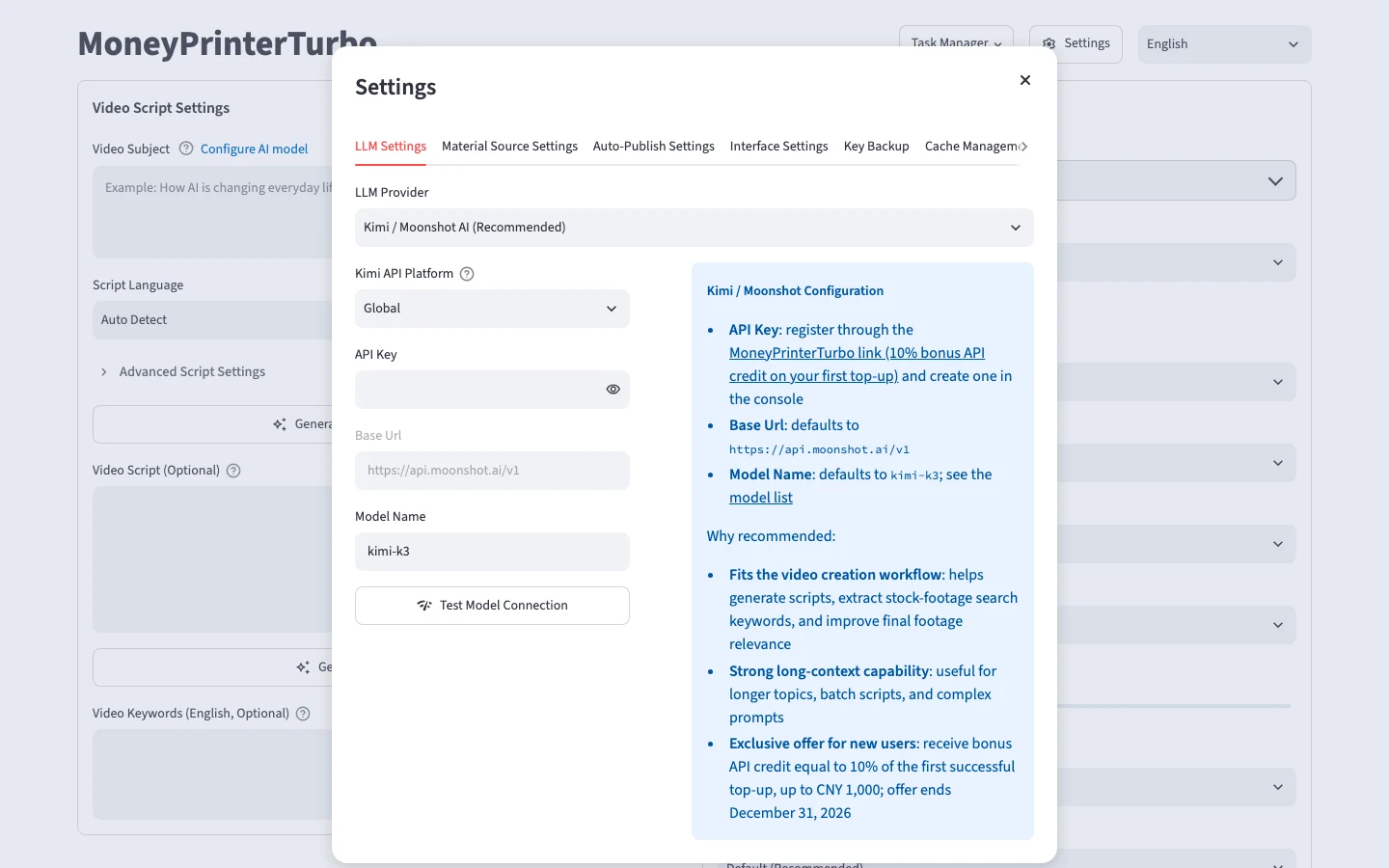Image resolution: width=1389 pixels, height=868 pixels.
Task: Click the Test Model Connection button
Action: [x=492, y=606]
